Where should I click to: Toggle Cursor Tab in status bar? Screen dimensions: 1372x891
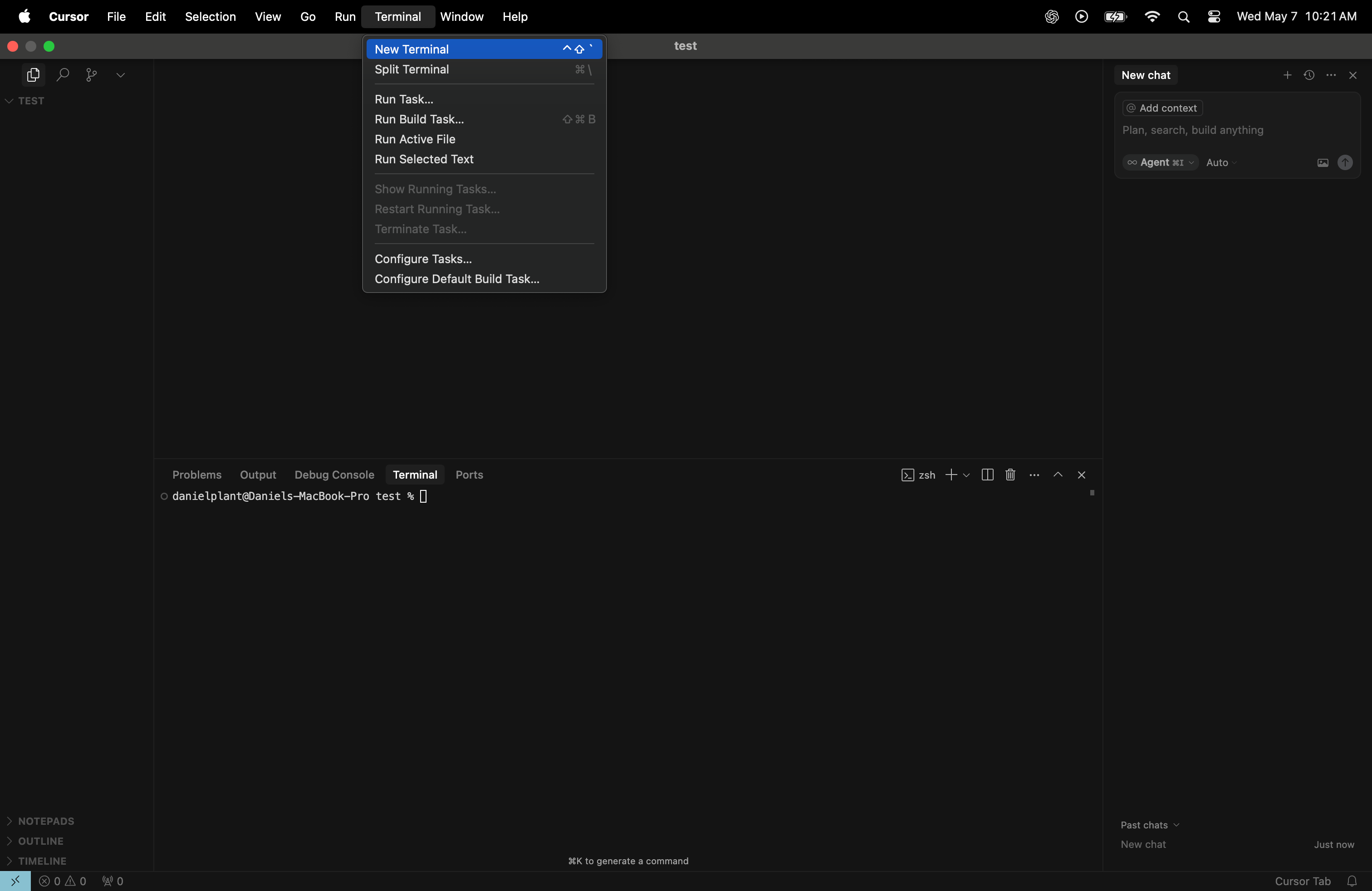pos(1302,881)
